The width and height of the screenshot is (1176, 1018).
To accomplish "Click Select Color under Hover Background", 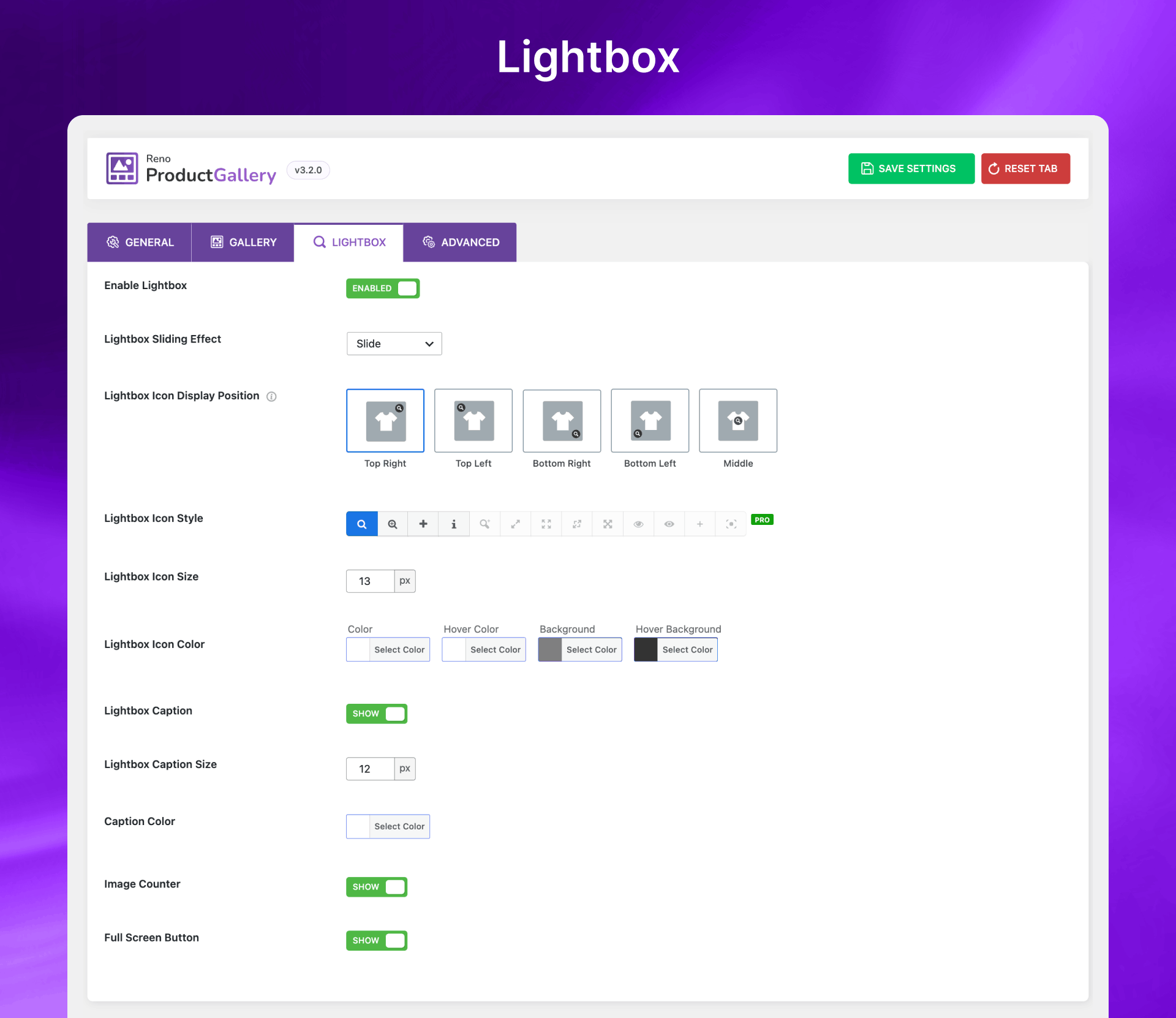I will [687, 650].
